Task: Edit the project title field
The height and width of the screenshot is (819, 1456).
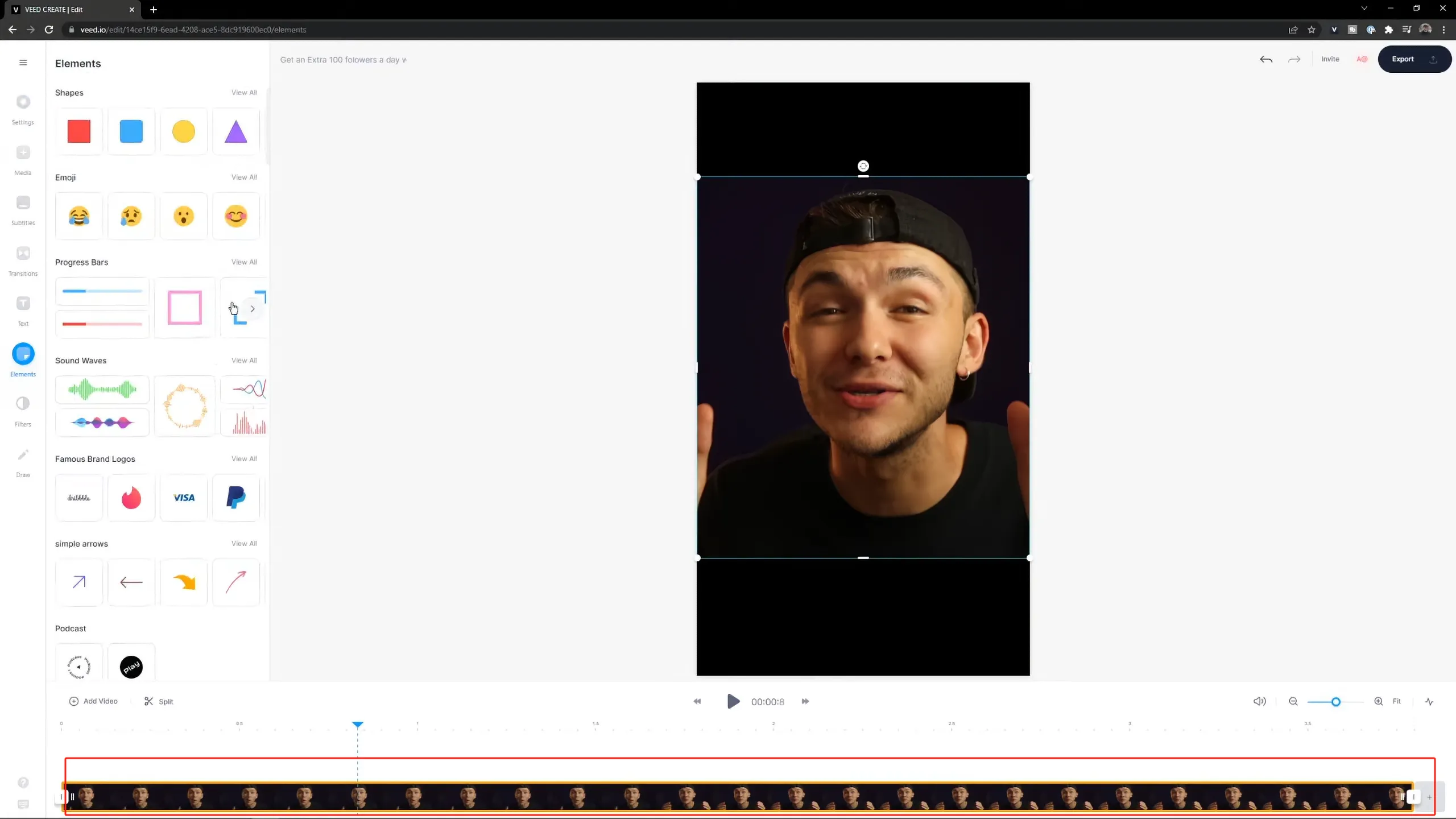Action: 343,60
